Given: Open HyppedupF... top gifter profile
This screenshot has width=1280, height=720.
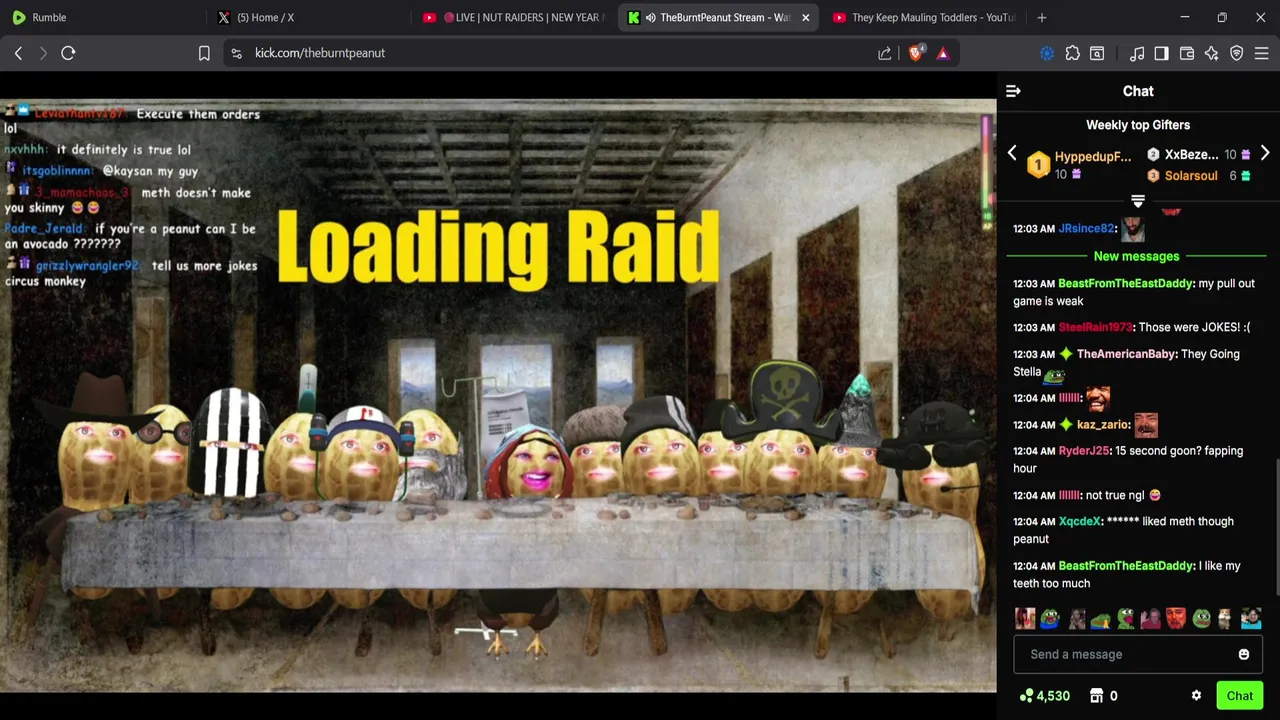Looking at the screenshot, I should click(x=1092, y=157).
